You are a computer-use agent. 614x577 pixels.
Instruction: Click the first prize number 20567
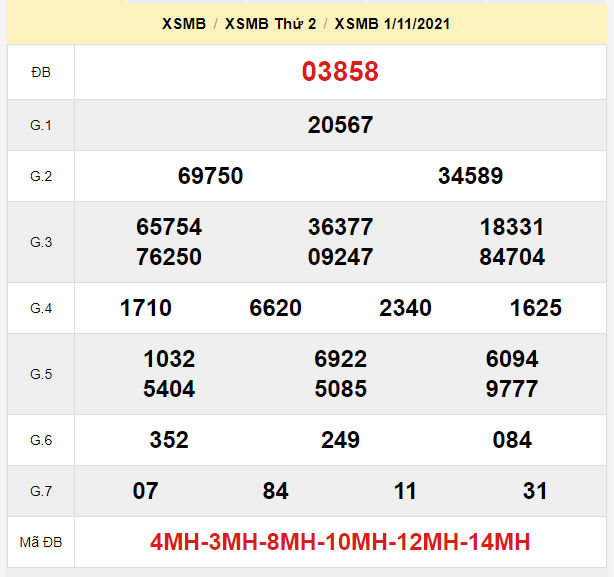pos(340,125)
